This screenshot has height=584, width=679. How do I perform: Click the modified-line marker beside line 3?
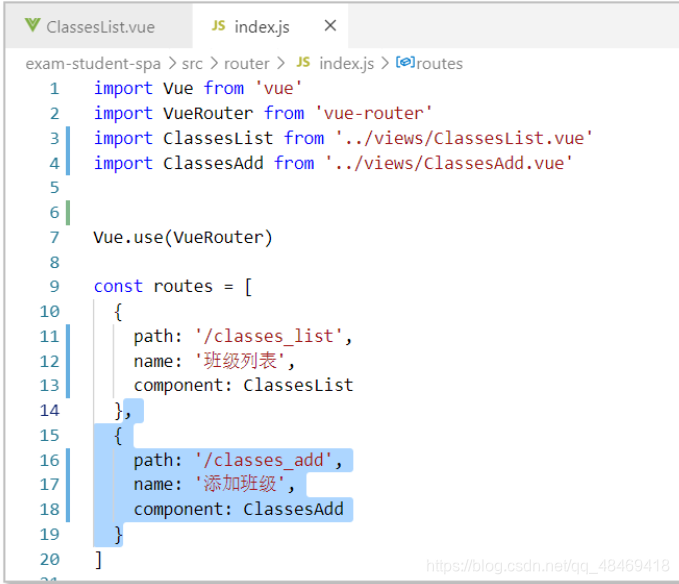[x=68, y=138]
